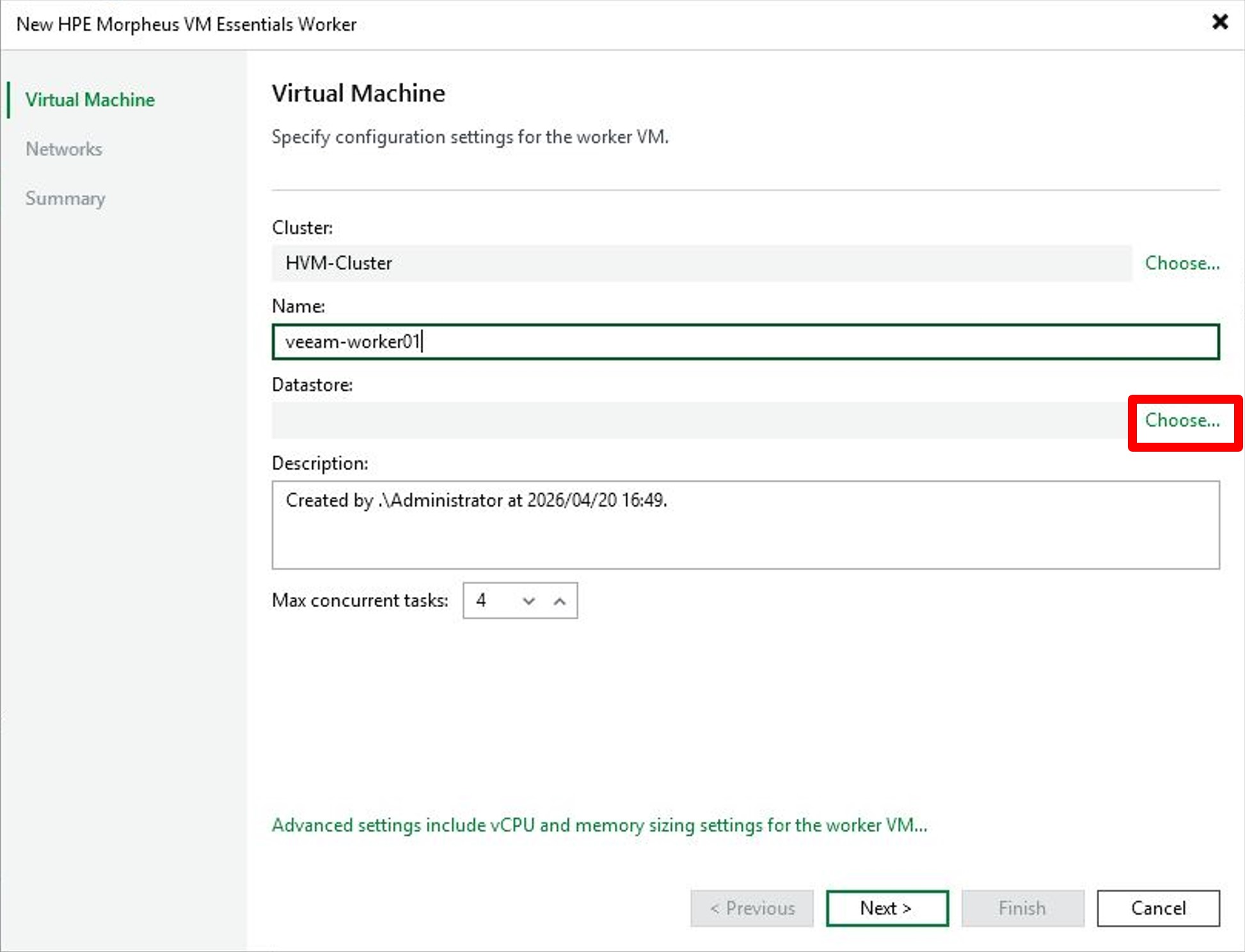Close the New HPE Morpheus VM Essentials Worker dialog
The image size is (1245, 952).
[1219, 22]
